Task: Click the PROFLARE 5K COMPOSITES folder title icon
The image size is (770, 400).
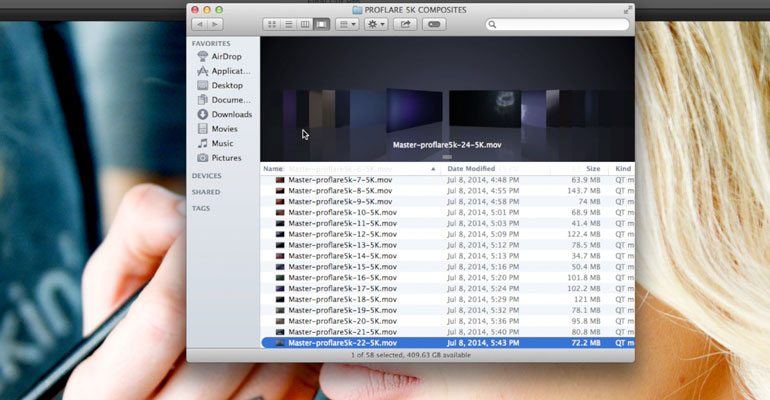Action: click(357, 10)
